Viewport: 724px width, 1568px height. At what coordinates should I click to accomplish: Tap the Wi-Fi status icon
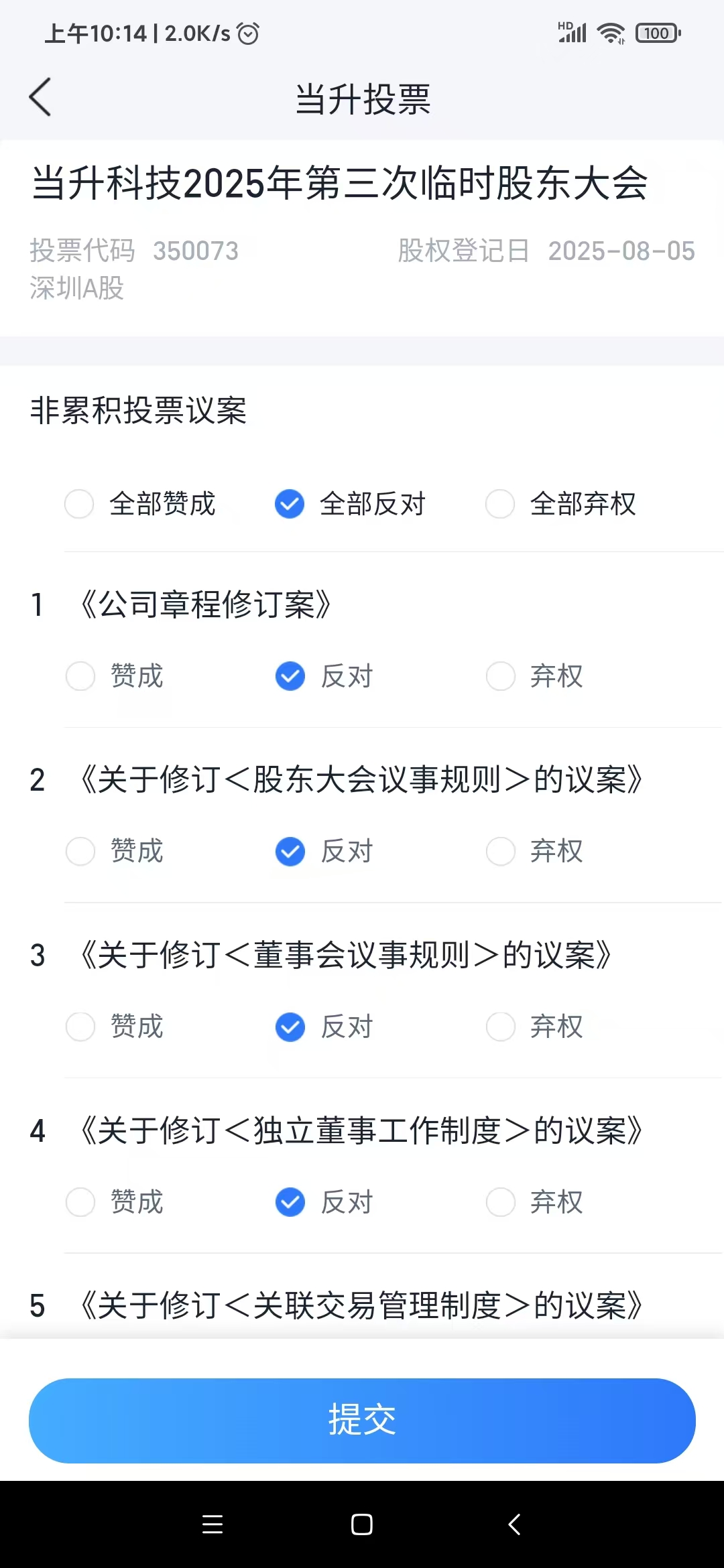click(611, 33)
